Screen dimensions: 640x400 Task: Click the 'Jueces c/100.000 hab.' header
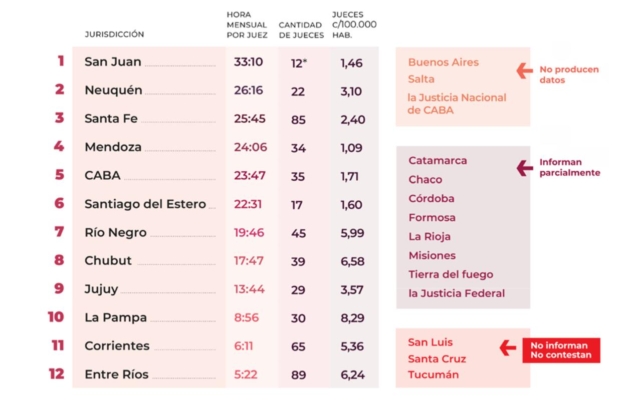[354, 24]
